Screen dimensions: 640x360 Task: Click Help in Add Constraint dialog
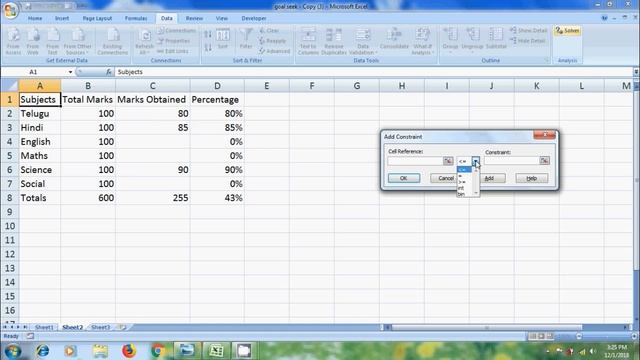click(531, 178)
